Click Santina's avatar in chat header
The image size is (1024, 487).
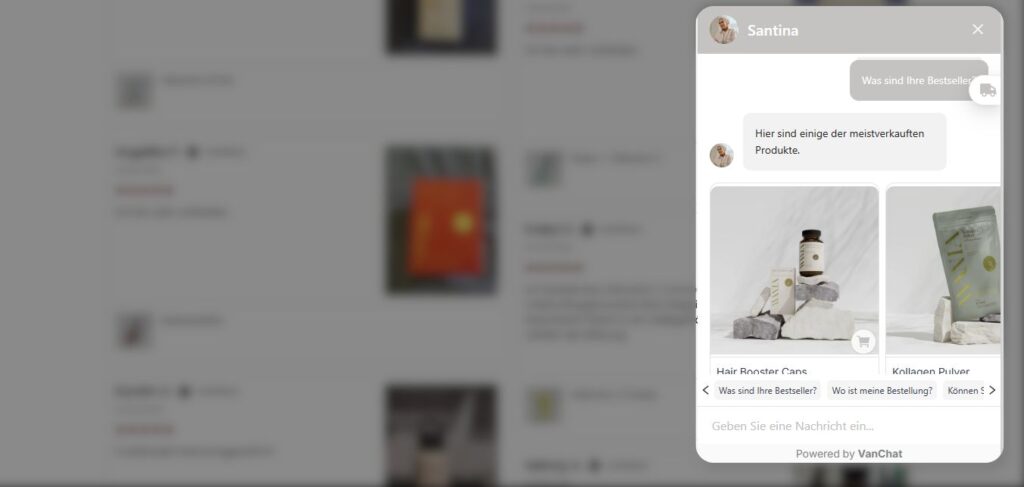pos(724,30)
